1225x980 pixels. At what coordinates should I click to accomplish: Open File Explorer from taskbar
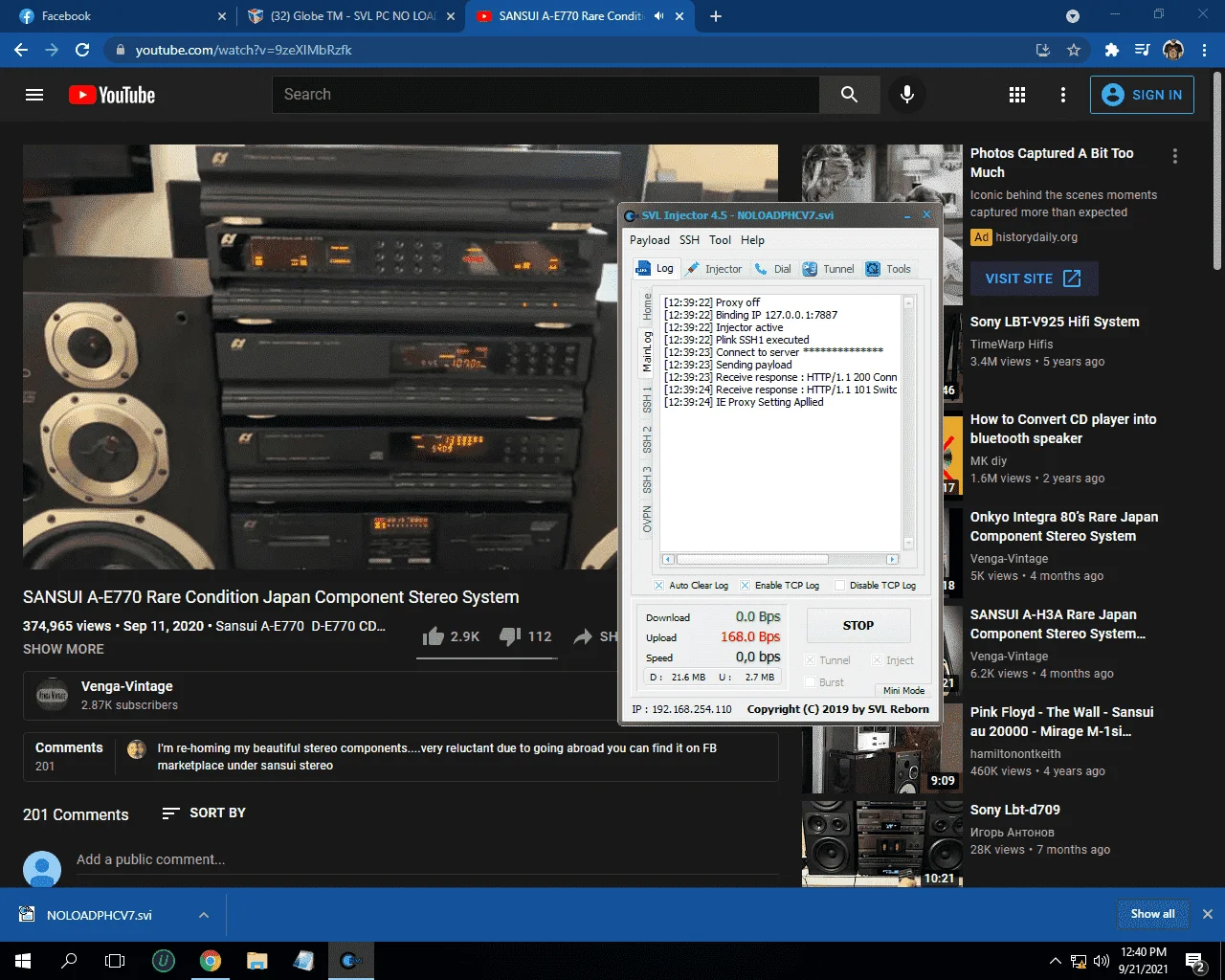(x=256, y=961)
